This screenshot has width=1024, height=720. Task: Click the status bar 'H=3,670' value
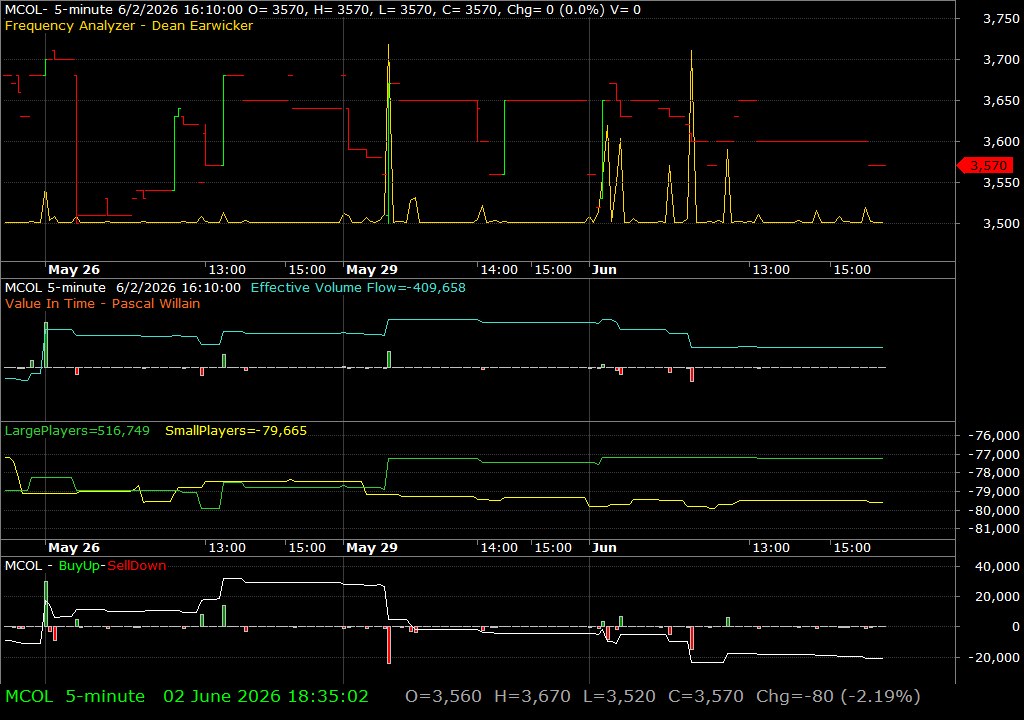(x=532, y=696)
